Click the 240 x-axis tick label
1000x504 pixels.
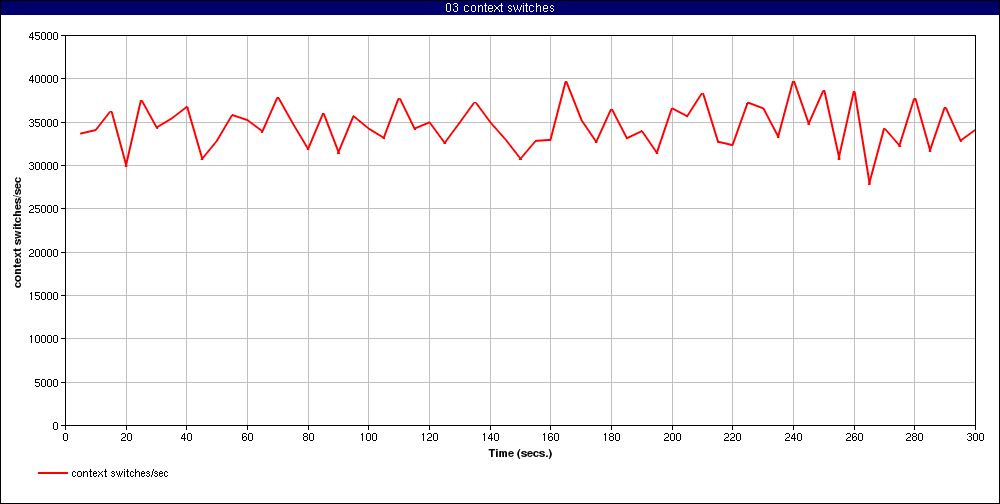pos(793,436)
